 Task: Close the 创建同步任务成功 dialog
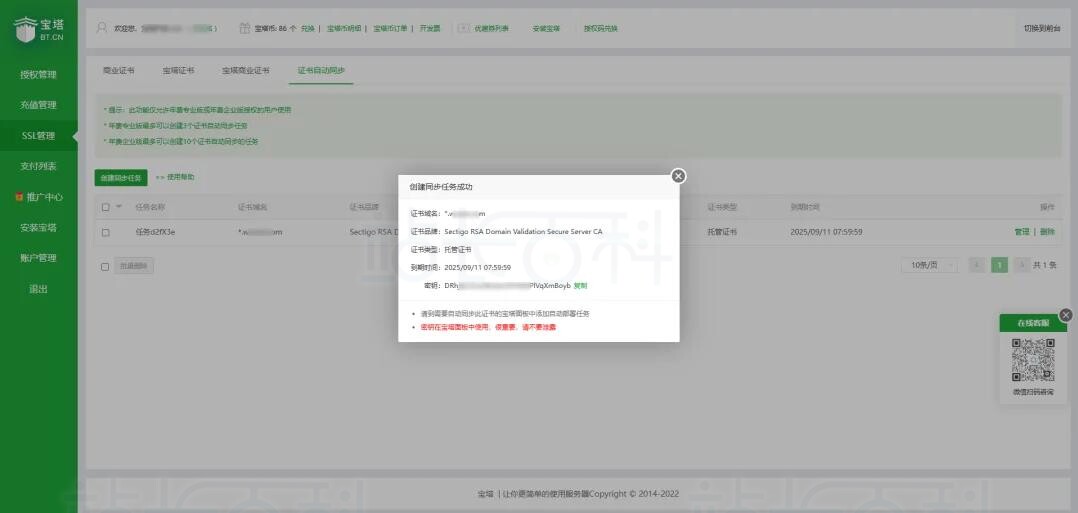(678, 176)
